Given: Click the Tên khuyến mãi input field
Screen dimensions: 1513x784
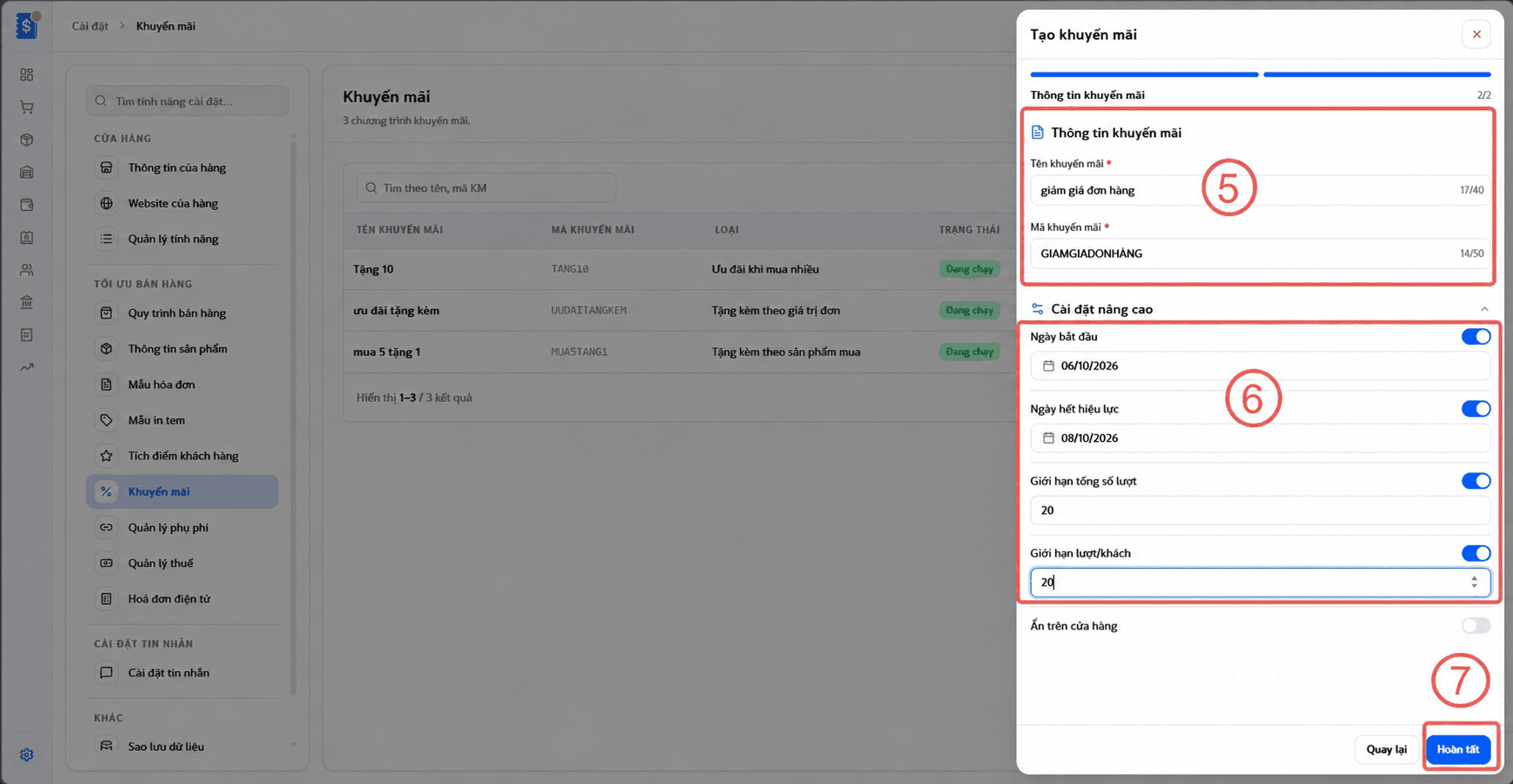Looking at the screenshot, I should click(1260, 190).
